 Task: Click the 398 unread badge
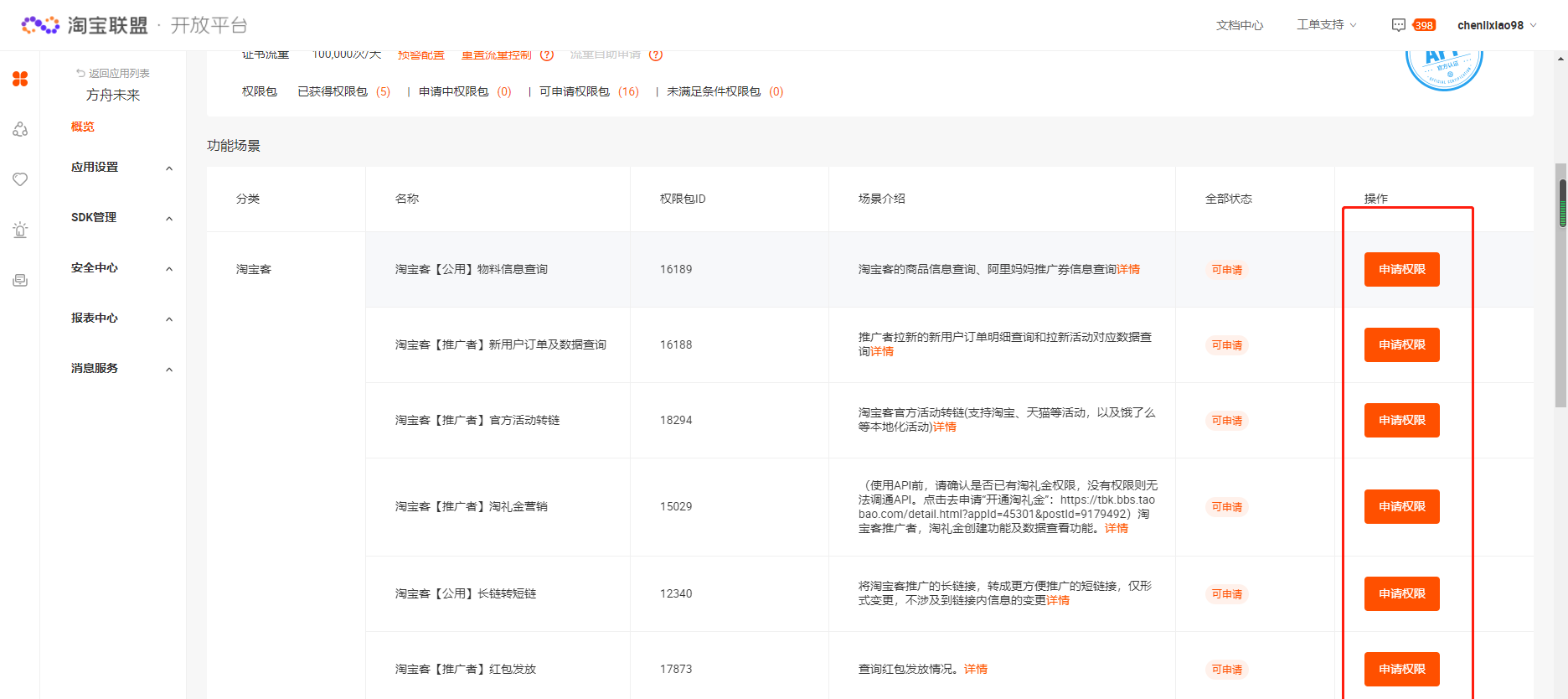[1424, 25]
